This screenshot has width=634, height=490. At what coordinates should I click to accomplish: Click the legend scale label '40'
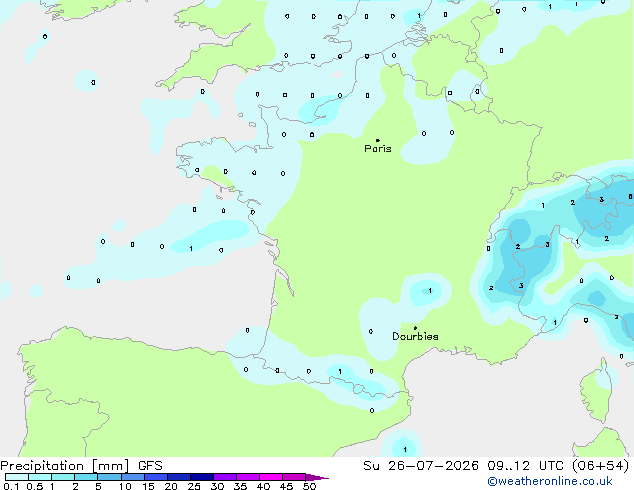[263, 486]
